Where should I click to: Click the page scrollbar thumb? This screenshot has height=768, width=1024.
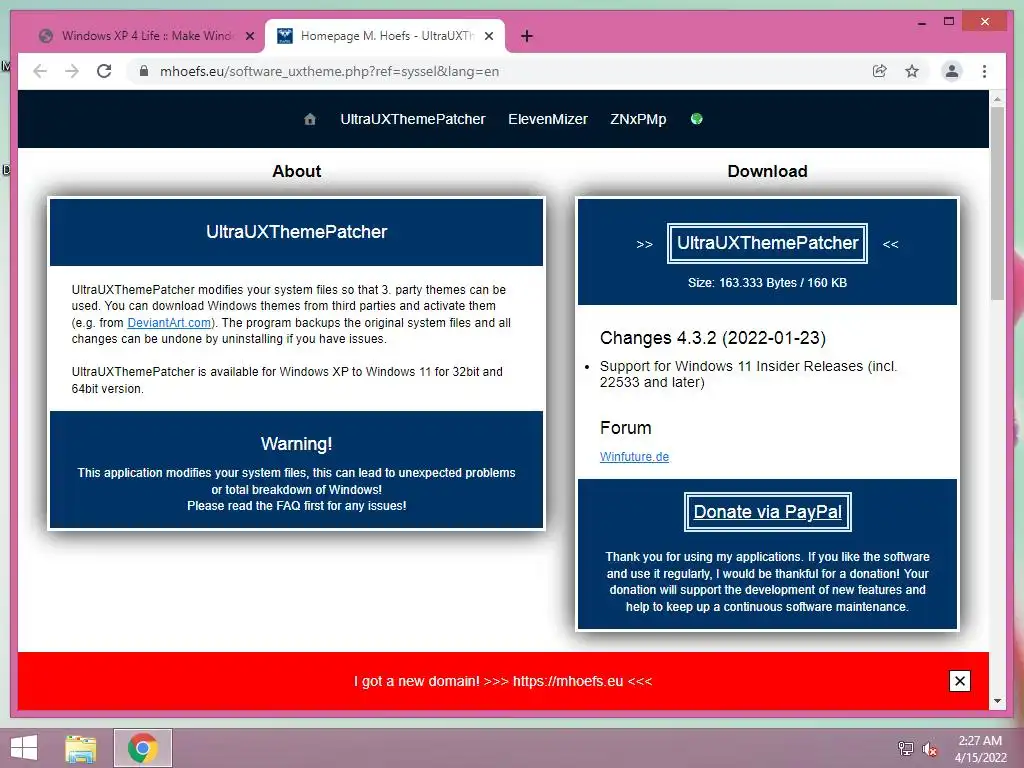pos(997,202)
